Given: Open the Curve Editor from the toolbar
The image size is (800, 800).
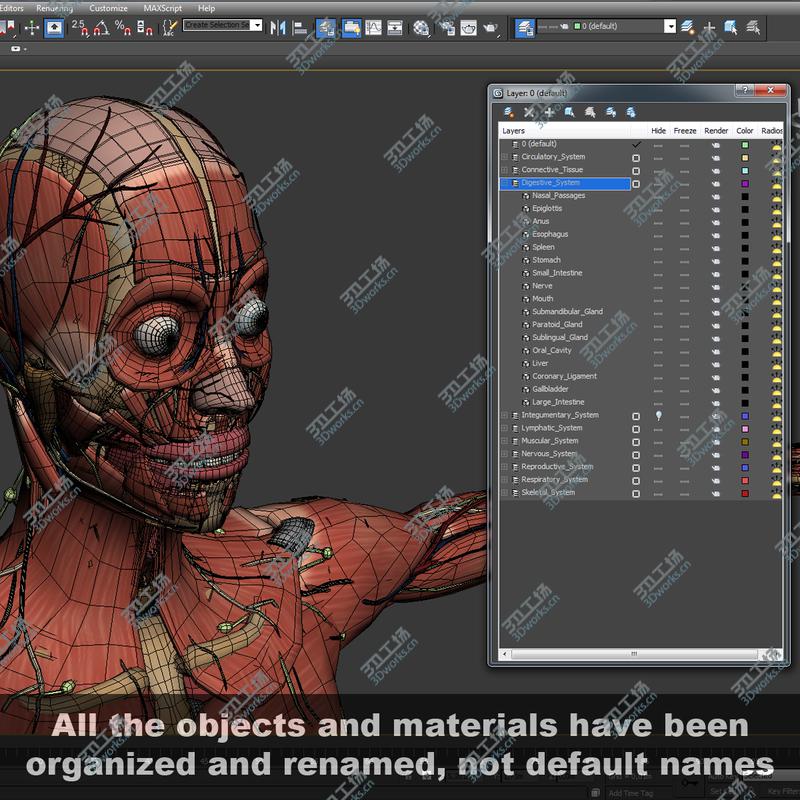Looking at the screenshot, I should (x=373, y=28).
